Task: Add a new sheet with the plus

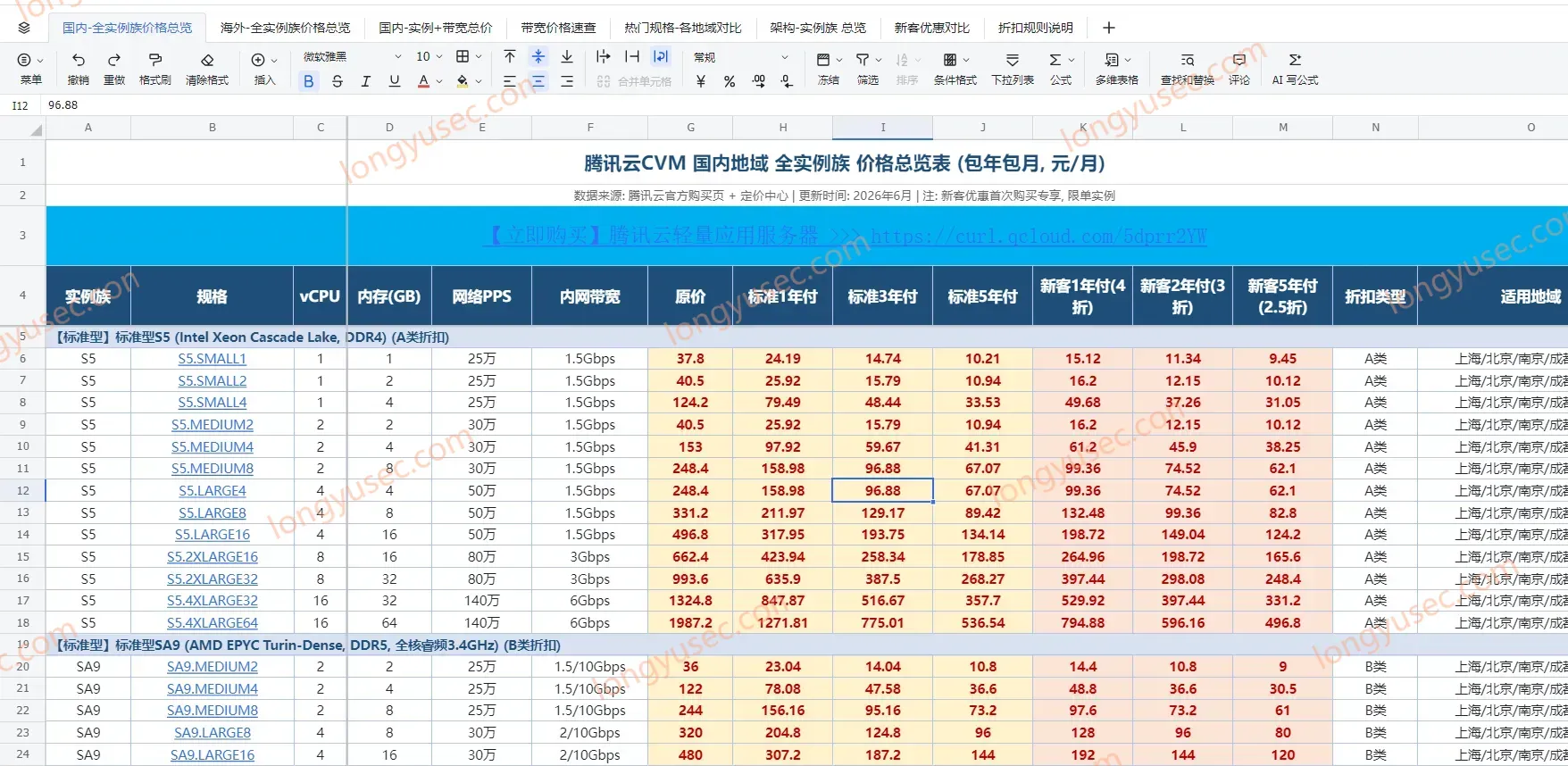Action: 1109,28
